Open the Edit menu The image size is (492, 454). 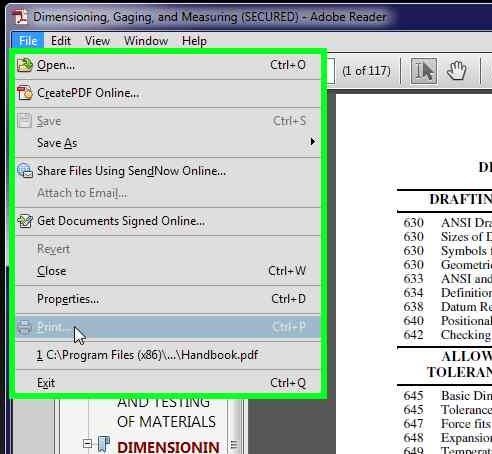click(61, 41)
